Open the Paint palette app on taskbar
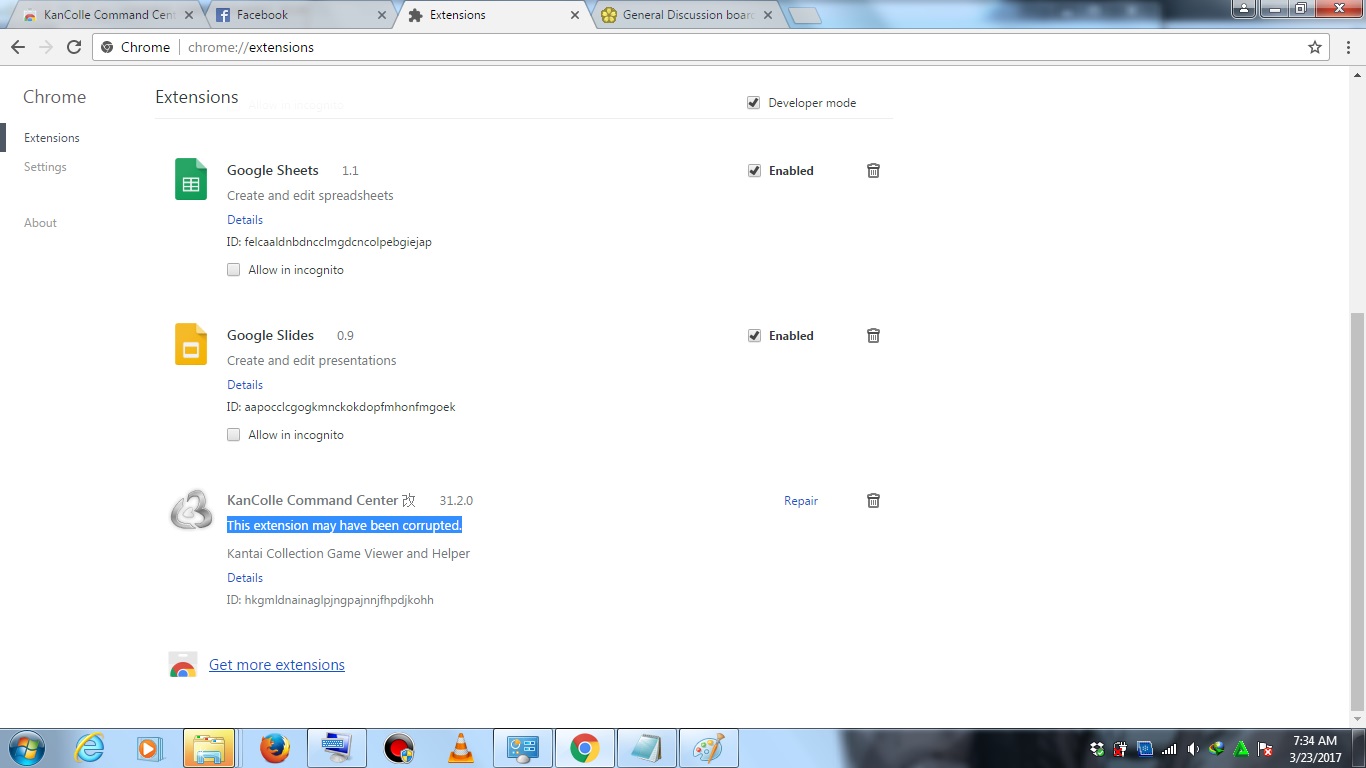The image size is (1366, 768). point(709,748)
